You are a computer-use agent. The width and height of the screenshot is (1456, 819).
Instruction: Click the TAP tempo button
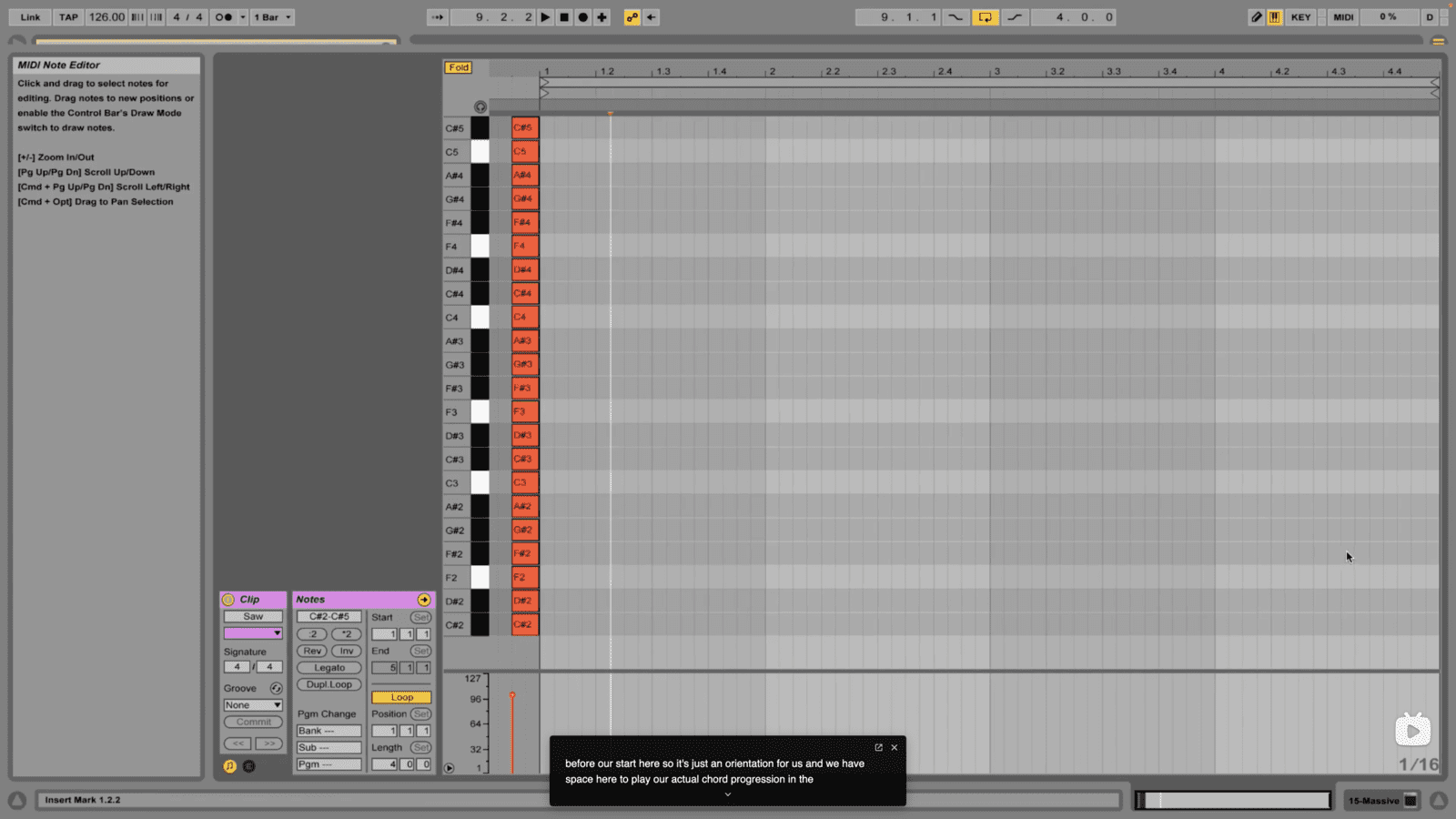tap(68, 17)
